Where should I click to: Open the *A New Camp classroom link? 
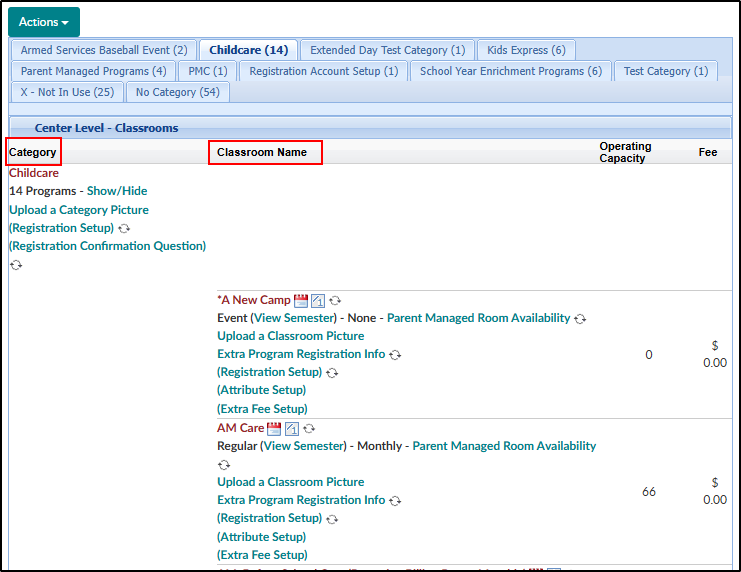pos(254,300)
